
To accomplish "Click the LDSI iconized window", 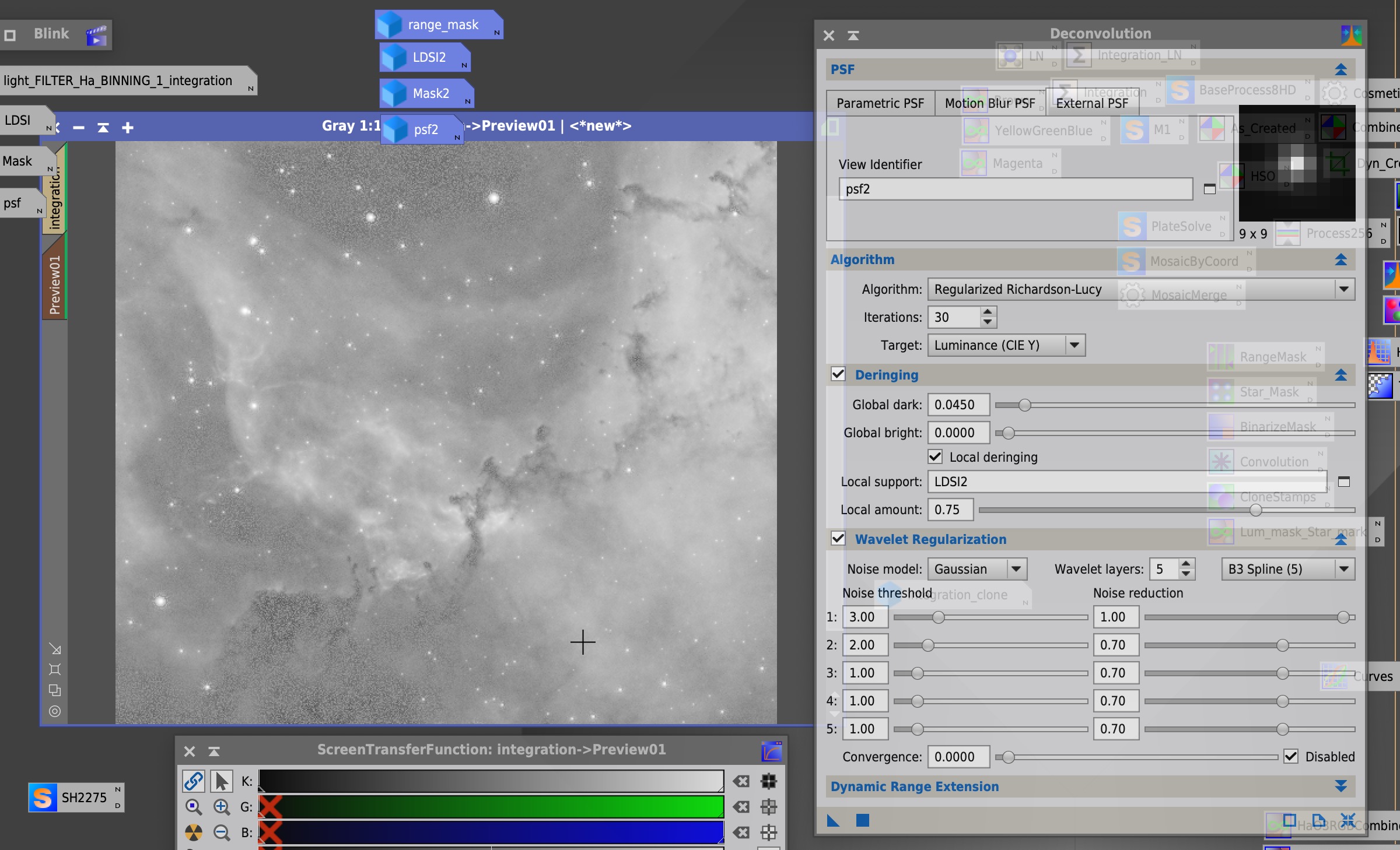I will click(x=26, y=120).
